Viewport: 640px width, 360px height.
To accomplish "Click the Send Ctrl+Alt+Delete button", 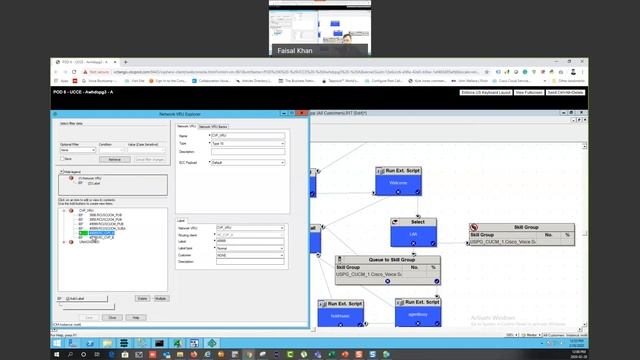I will tap(565, 93).
